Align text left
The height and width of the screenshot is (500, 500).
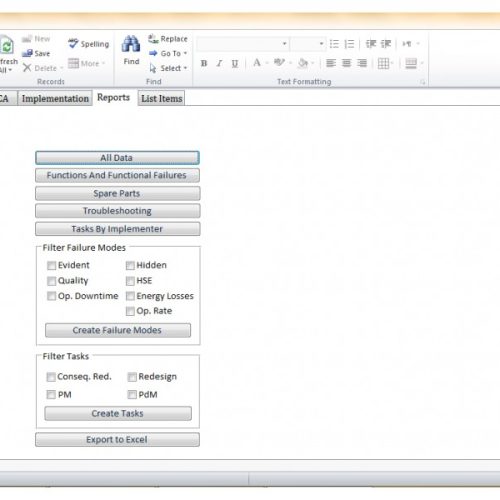331,63
